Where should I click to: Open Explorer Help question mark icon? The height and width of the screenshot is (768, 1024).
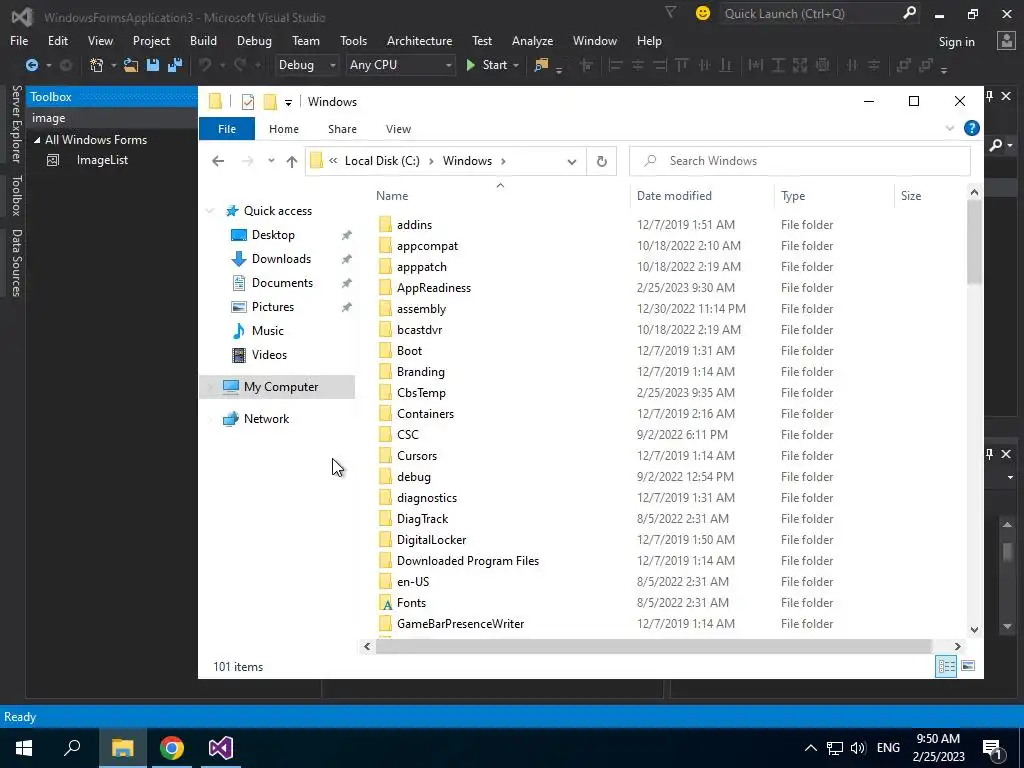click(x=971, y=129)
